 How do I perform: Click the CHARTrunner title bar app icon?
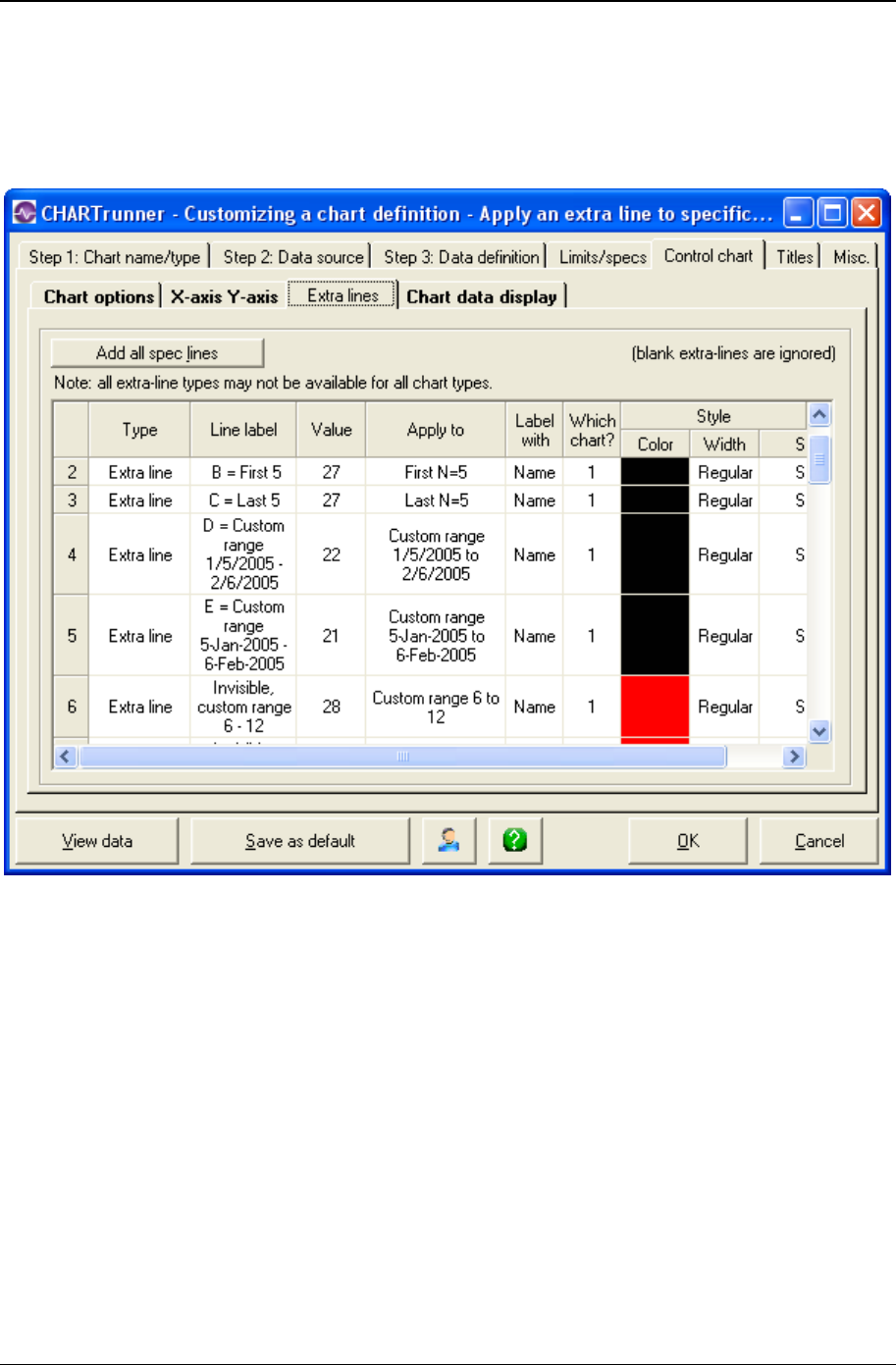(x=25, y=213)
